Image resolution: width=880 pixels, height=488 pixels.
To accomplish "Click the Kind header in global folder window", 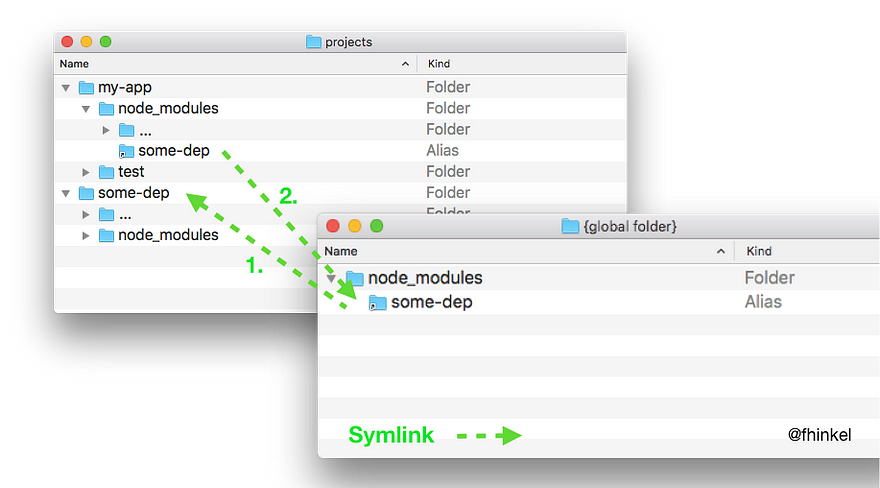I will point(759,251).
